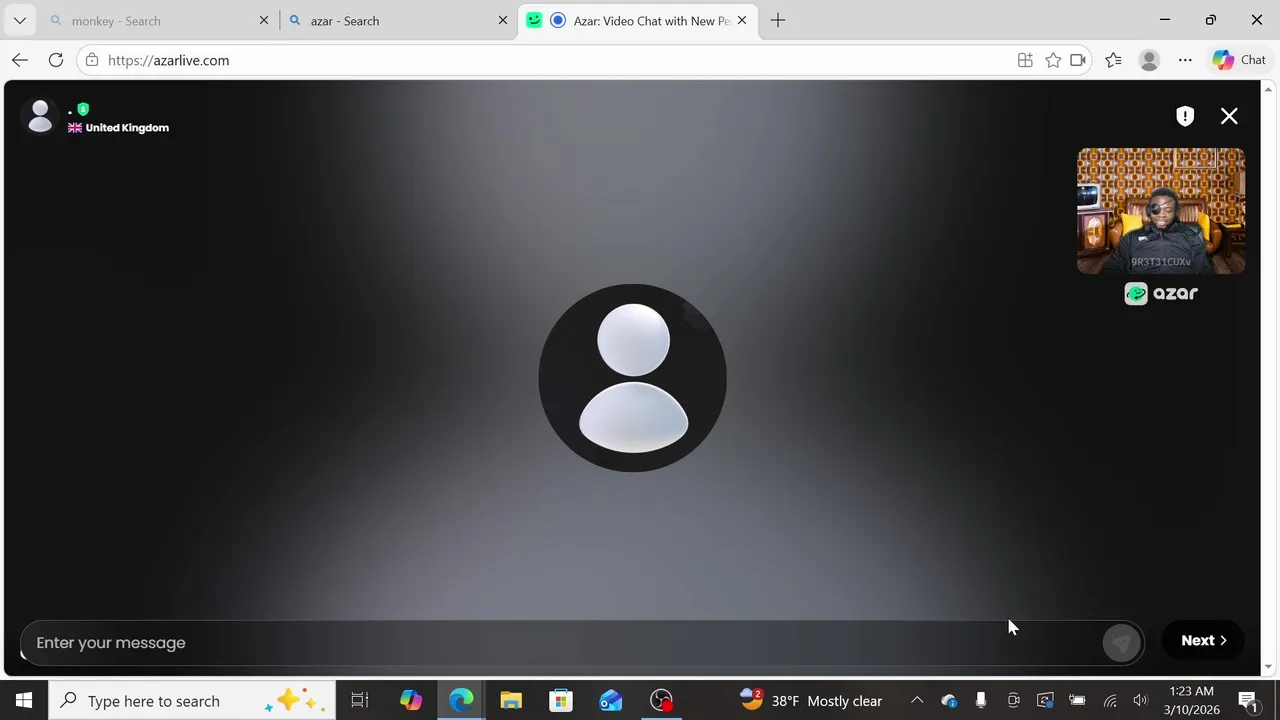
Task: Open the partner's profile avatar icon
Action: pos(40,117)
